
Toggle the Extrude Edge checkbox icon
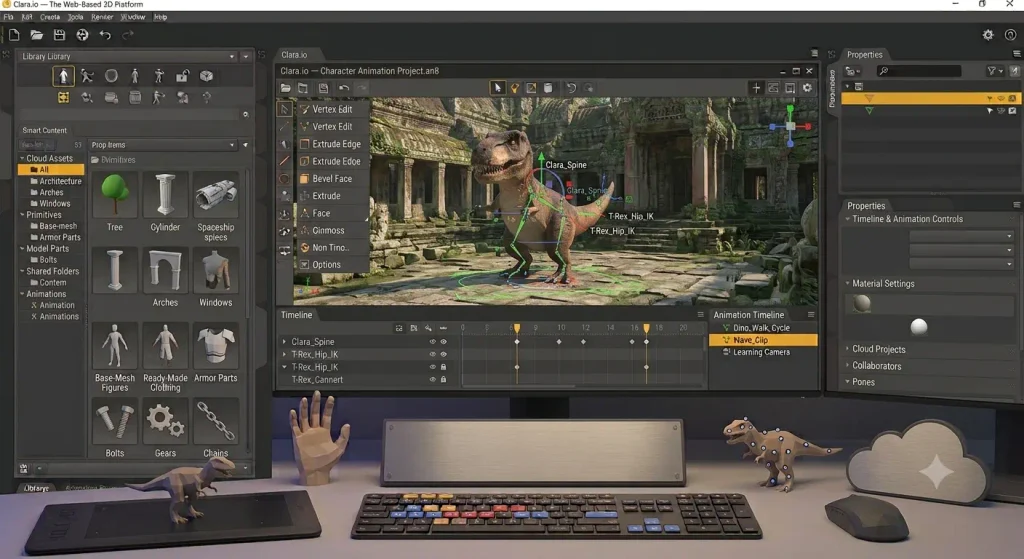tap(304, 144)
